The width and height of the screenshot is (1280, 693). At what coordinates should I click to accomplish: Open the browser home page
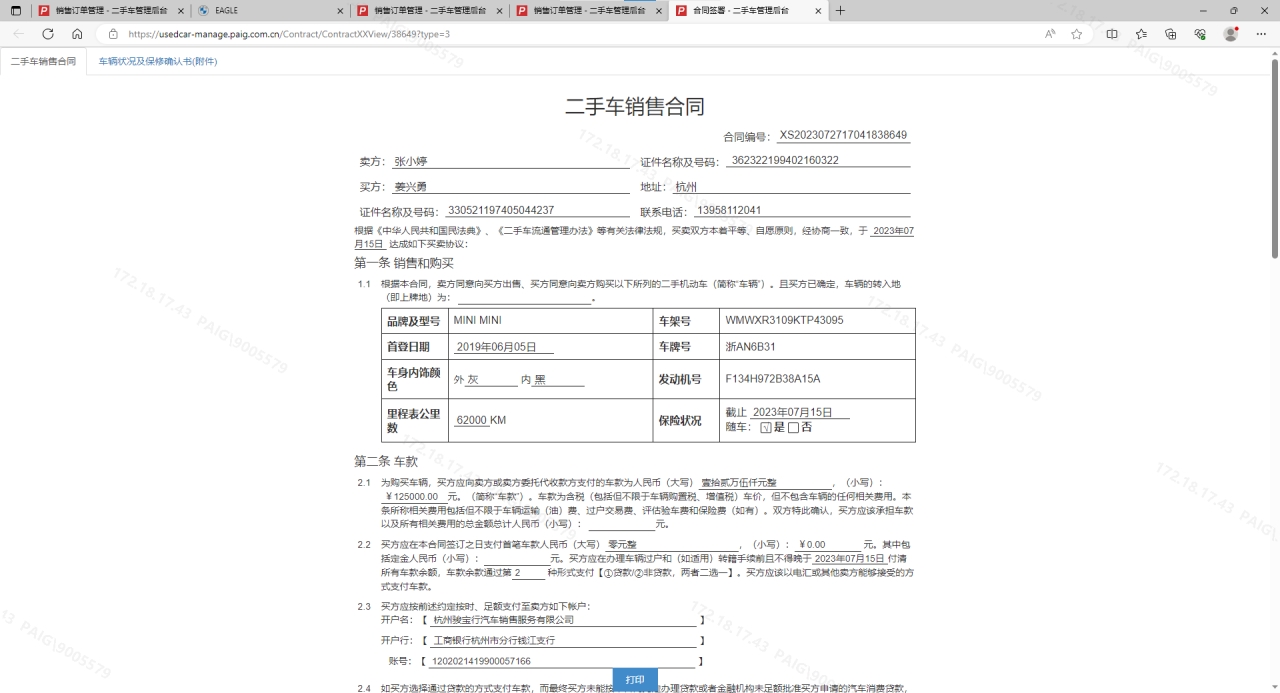(x=77, y=34)
